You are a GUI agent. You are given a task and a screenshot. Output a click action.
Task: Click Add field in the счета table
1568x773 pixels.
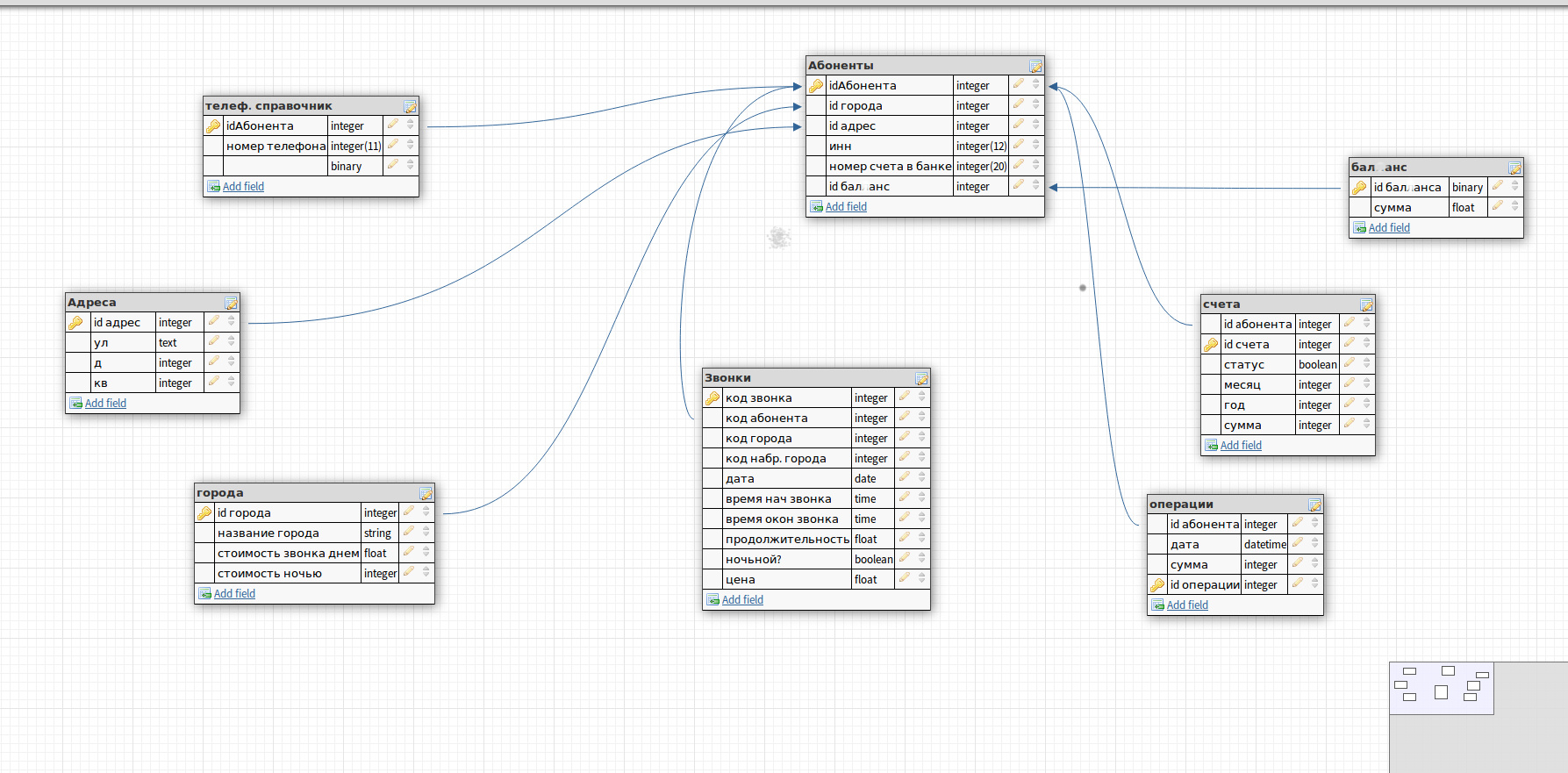point(1241,446)
